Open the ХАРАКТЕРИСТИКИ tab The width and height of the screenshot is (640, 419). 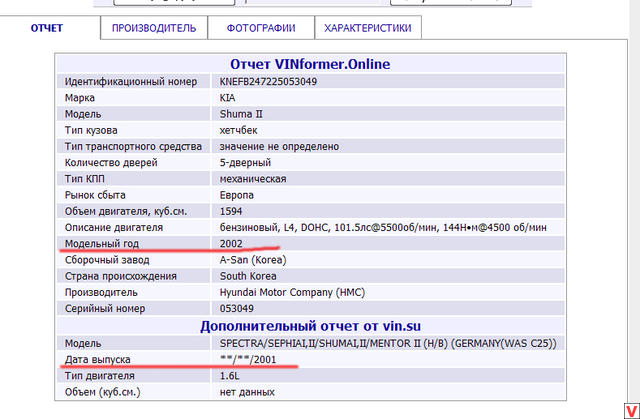click(368, 28)
